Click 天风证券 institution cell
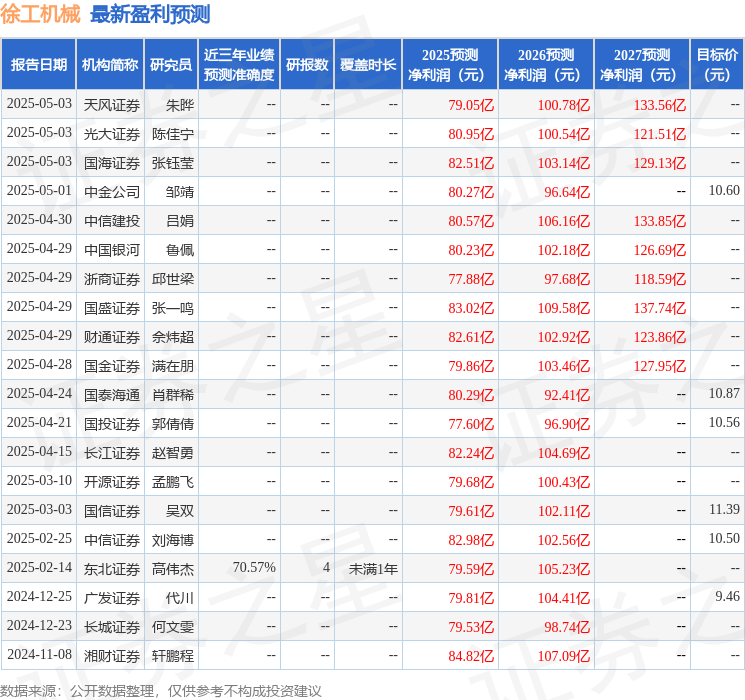Image resolution: width=745 pixels, height=700 pixels. pos(112,105)
